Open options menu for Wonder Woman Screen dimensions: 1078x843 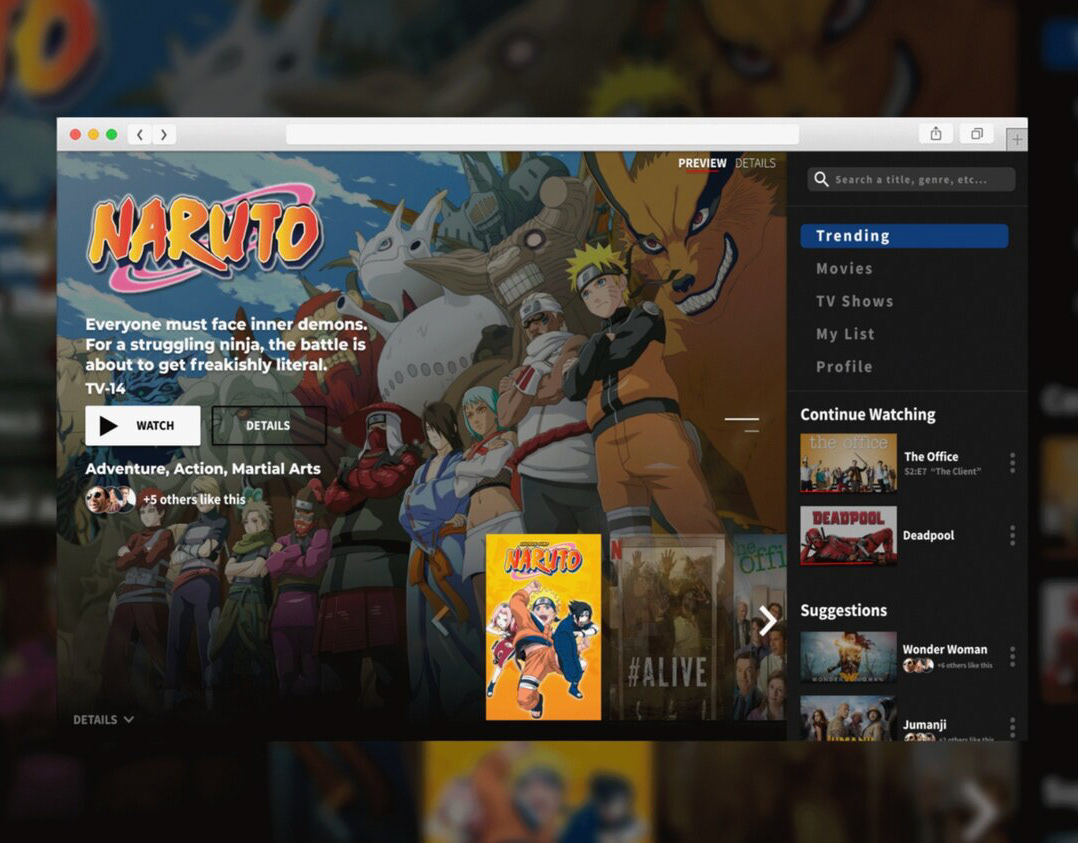point(1012,657)
